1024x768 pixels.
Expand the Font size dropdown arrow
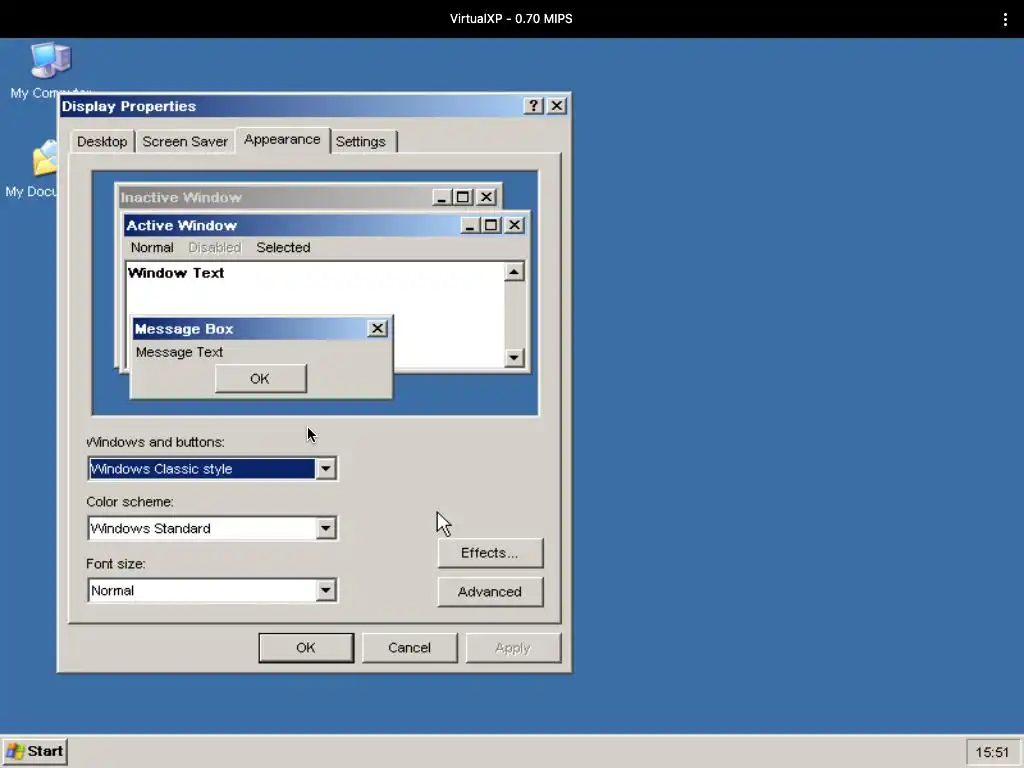[x=325, y=590]
